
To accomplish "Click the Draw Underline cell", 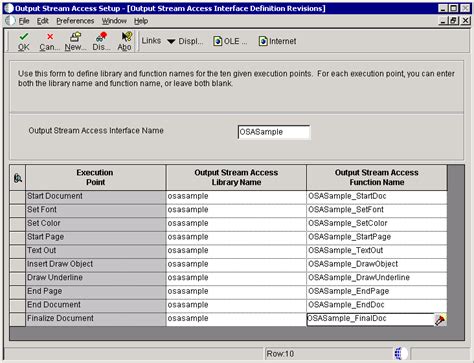I will click(x=96, y=279).
